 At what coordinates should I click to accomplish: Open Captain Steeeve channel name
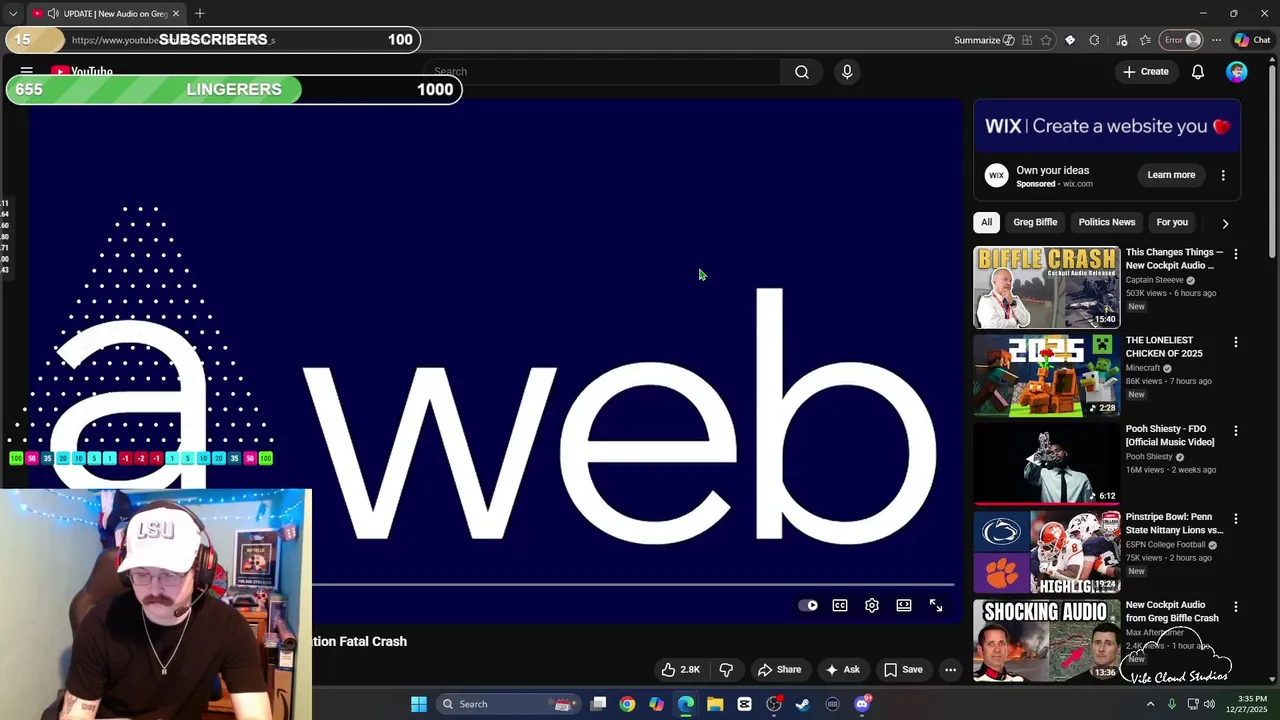(x=1155, y=280)
